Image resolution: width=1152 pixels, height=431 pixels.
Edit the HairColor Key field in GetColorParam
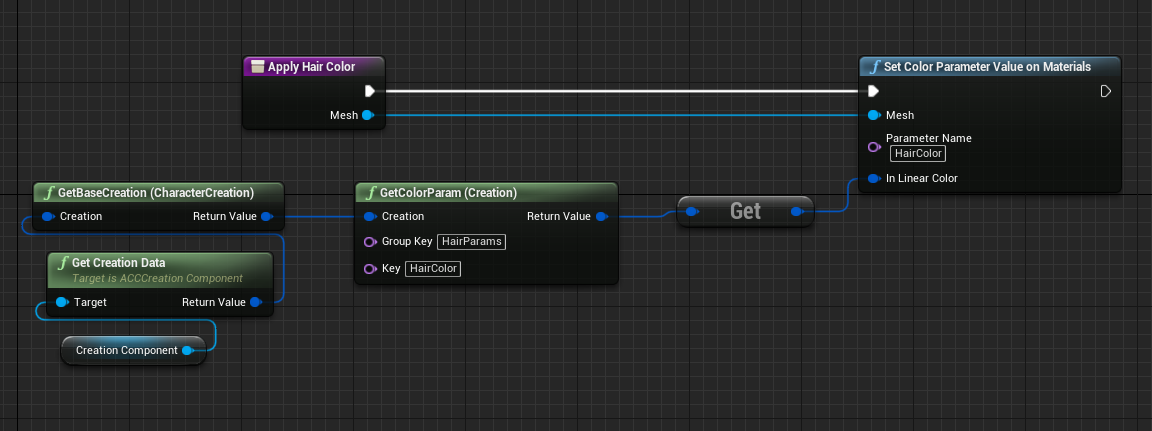pos(433,269)
